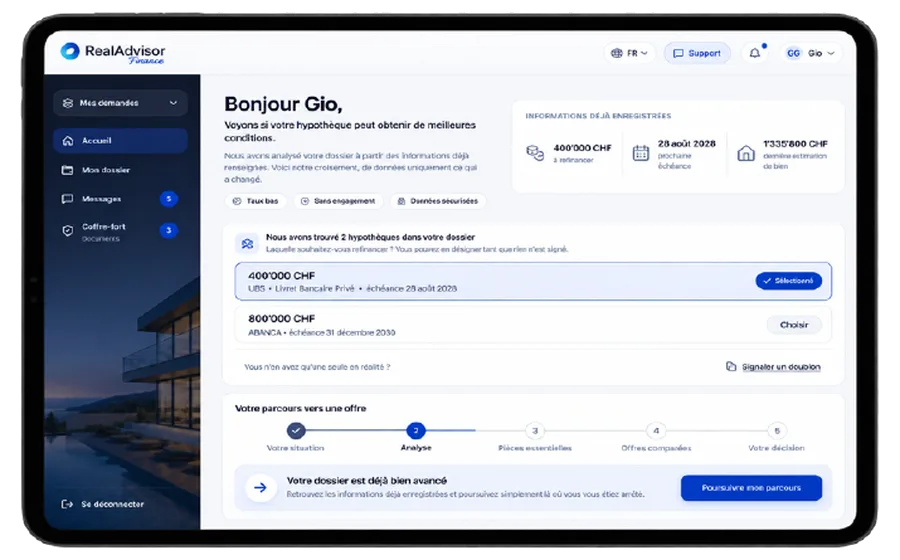Click the calendar icon beside 28 août 2028

[641, 153]
